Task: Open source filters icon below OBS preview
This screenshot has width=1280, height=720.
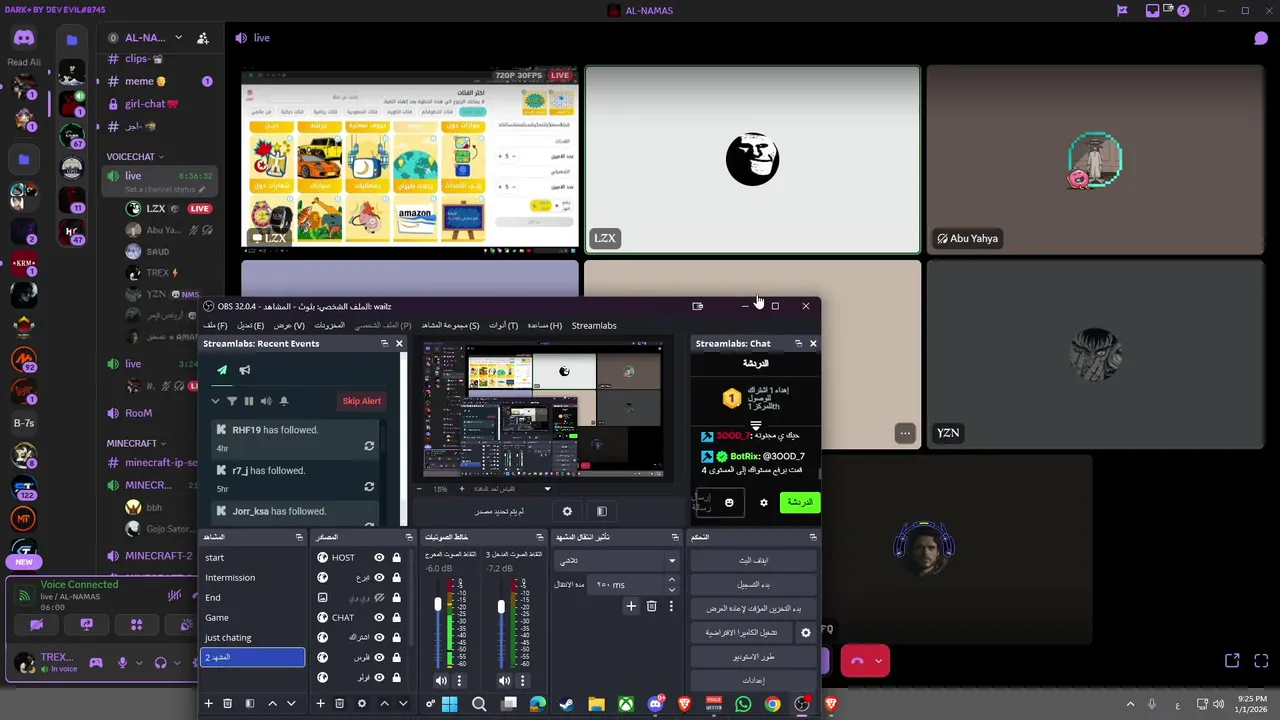Action: [602, 511]
